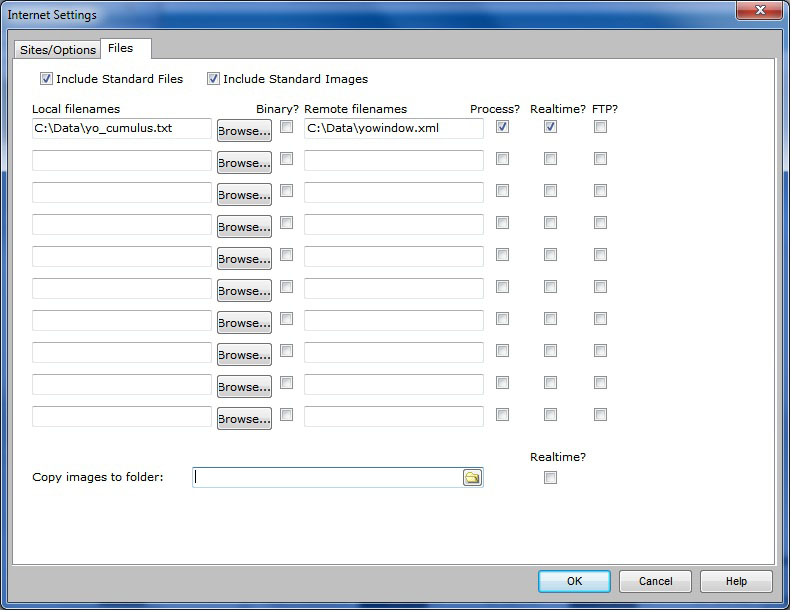Viewport: 792px width, 612px height.
Task: Switch to the Sites/Options tab
Action: tap(58, 50)
